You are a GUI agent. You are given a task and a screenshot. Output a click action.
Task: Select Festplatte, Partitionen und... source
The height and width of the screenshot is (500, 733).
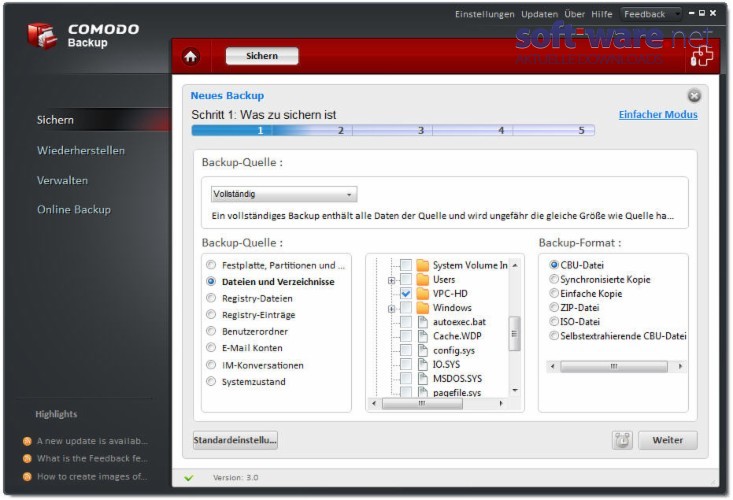point(211,265)
